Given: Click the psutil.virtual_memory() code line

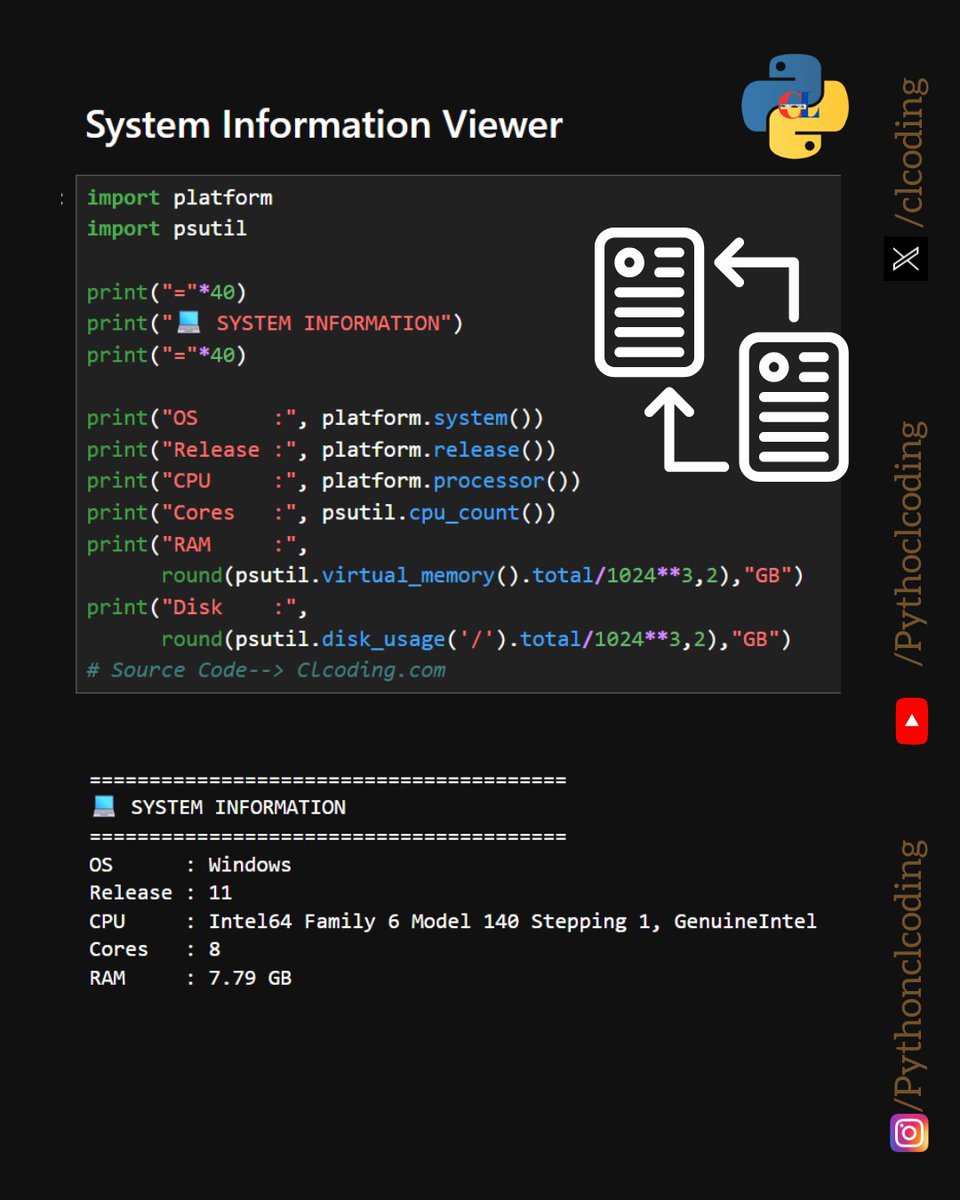Looking at the screenshot, I should pos(482,575).
